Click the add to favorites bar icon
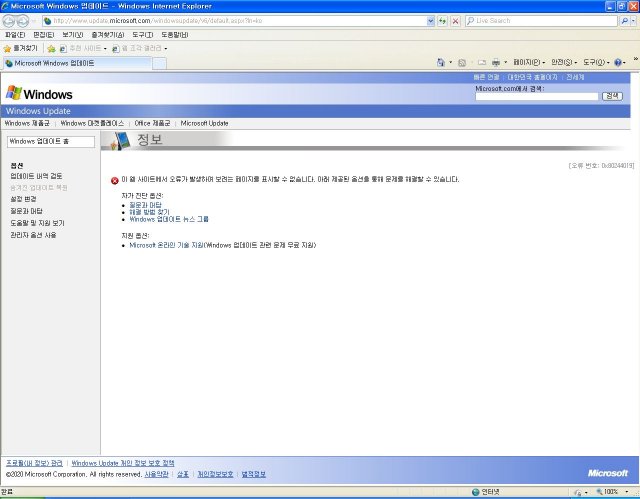Screen dimensions: 640x499 coord(51,49)
